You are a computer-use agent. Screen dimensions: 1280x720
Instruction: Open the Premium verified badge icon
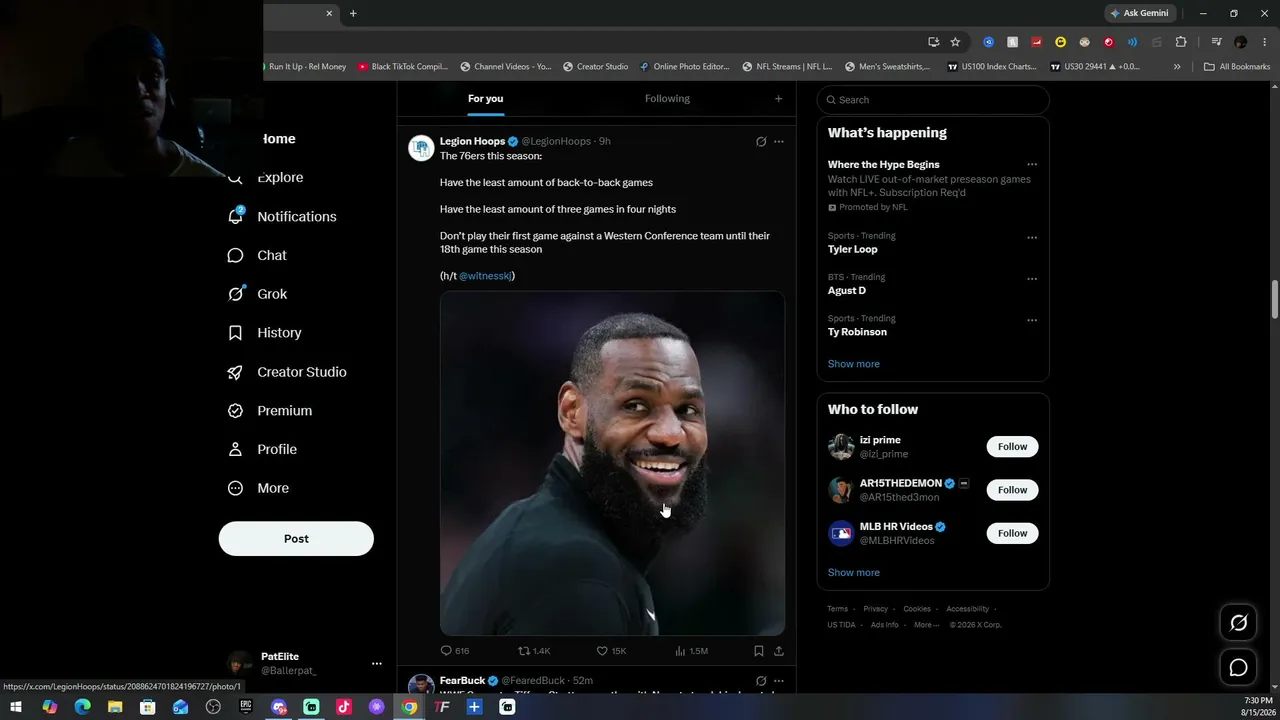click(x=236, y=411)
